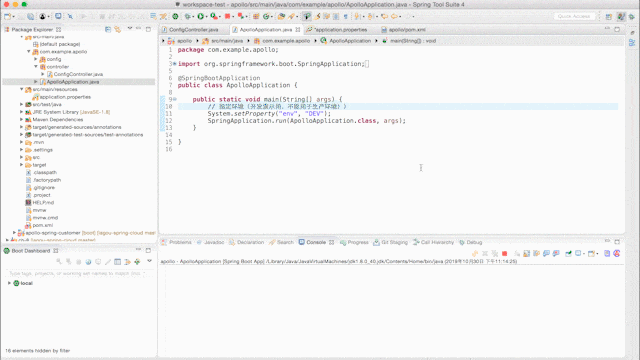The width and height of the screenshot is (640, 360).
Task: Click the green-orange target icon in Boot Dashboard
Action: 137,262
